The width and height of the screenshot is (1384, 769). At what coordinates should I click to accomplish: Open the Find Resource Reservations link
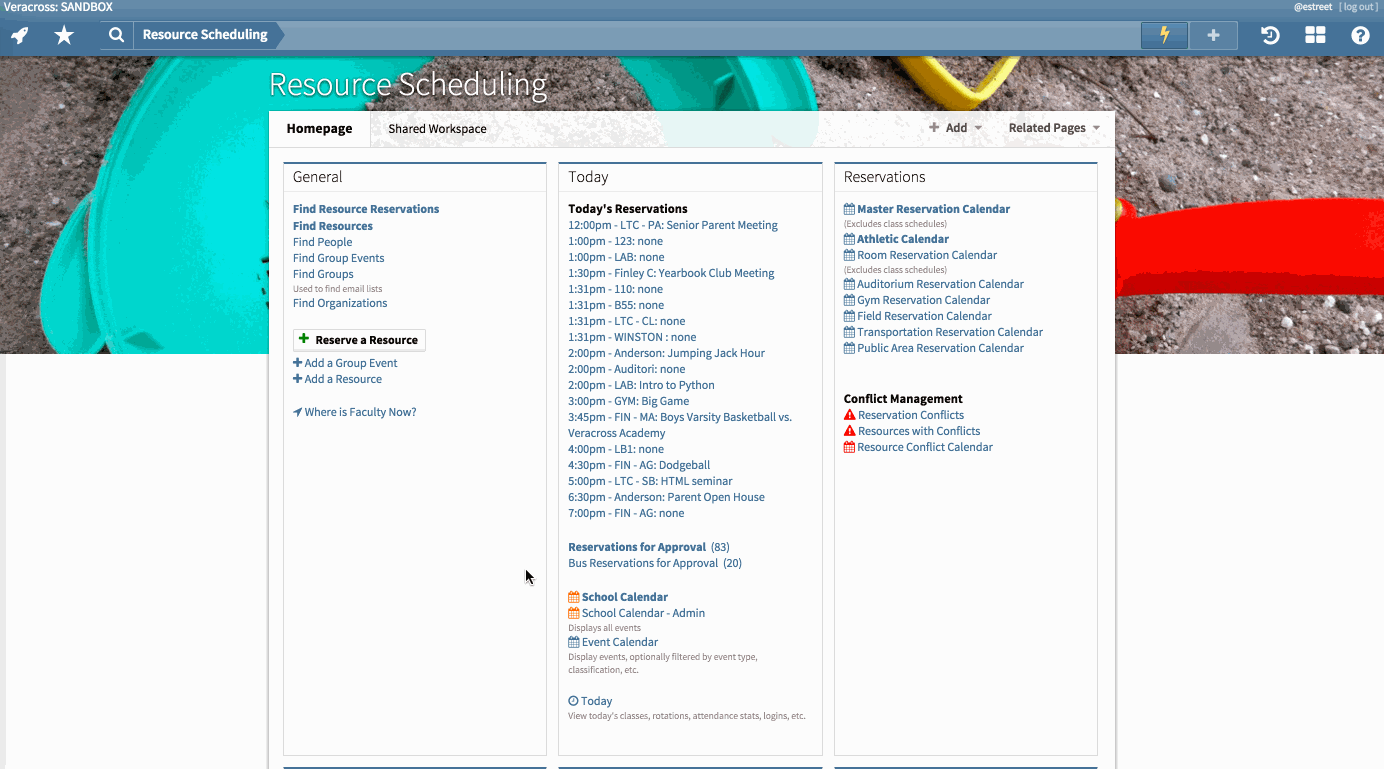click(x=365, y=208)
